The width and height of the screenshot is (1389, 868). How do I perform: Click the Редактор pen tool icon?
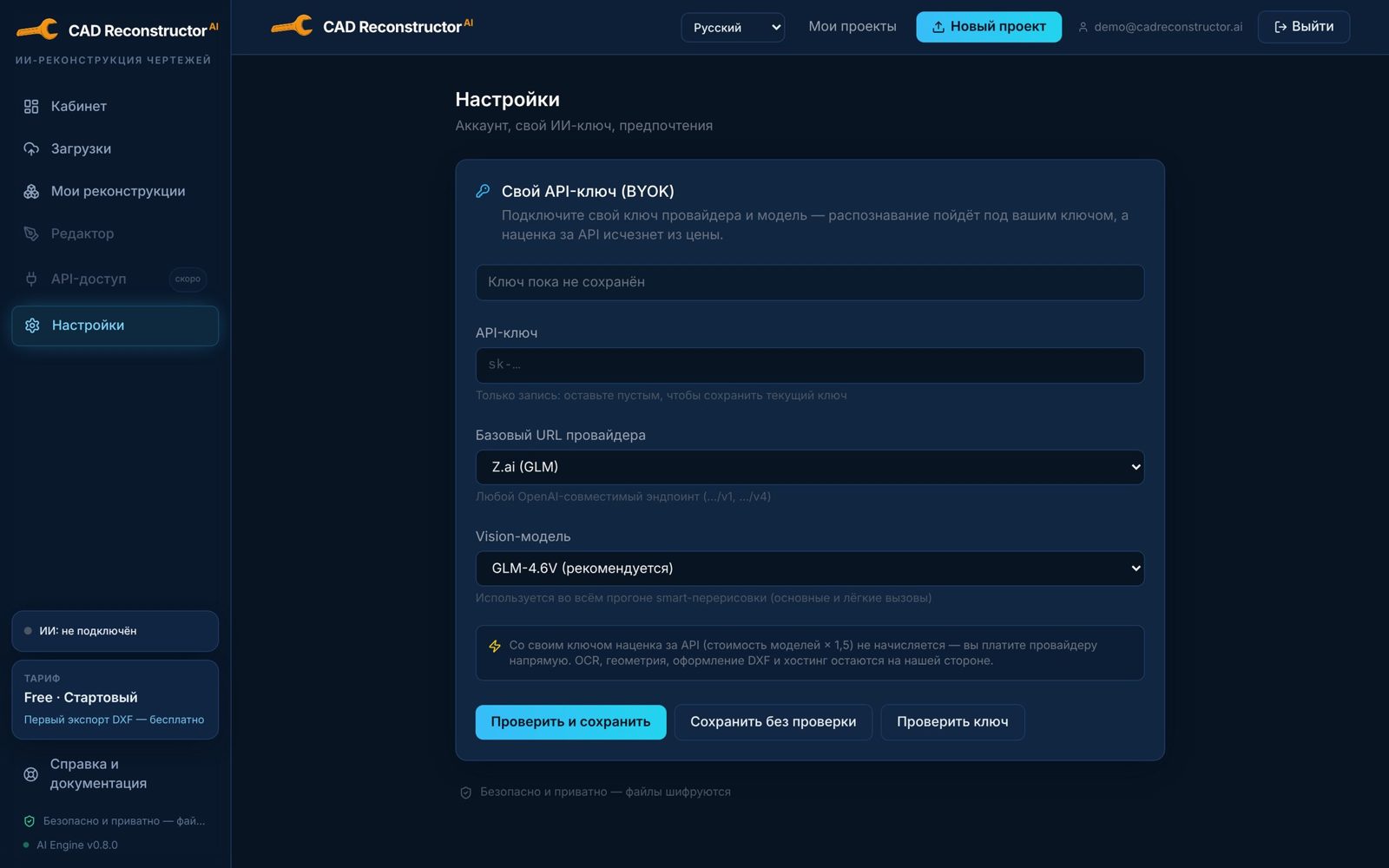point(31,233)
